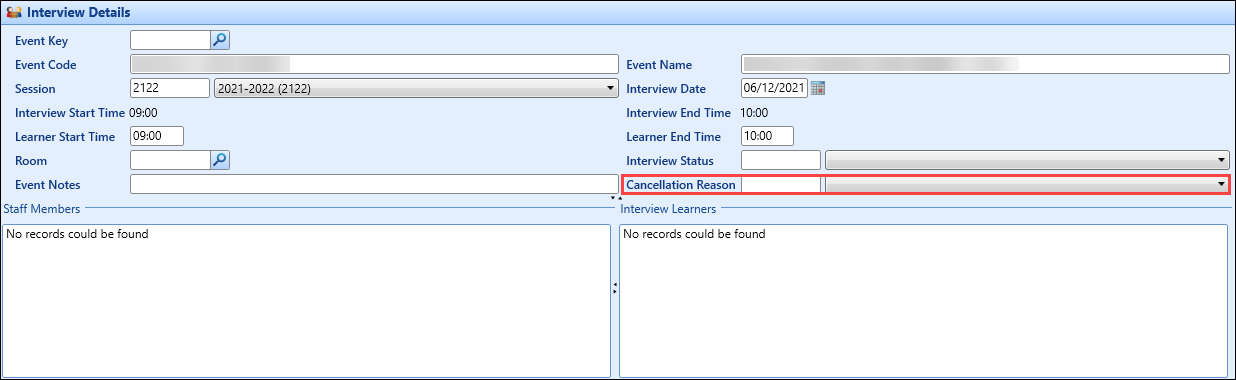
Task: Click the Event Key search magnifier icon
Action: 220,40
